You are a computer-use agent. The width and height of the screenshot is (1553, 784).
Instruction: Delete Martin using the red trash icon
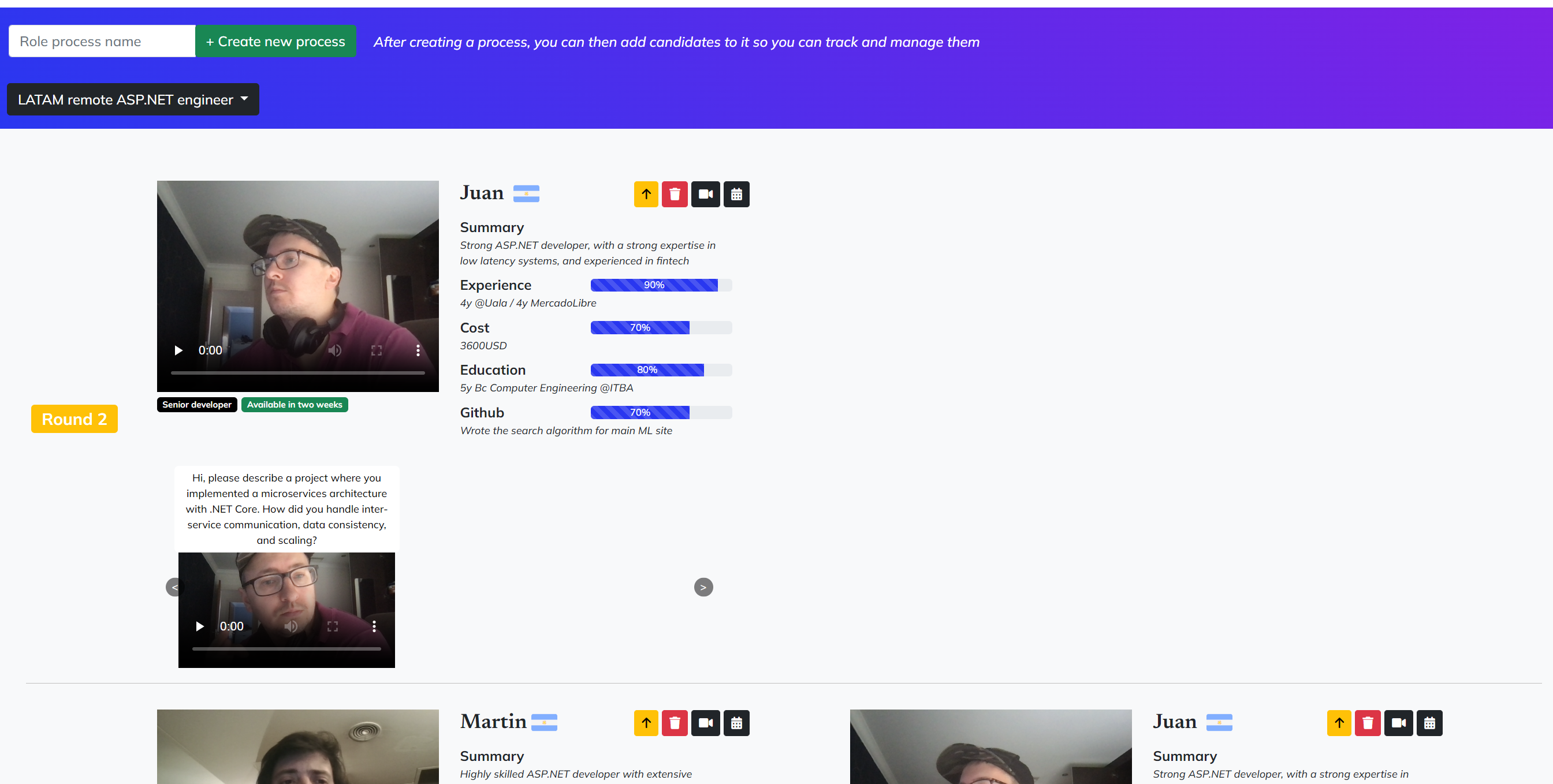click(675, 723)
